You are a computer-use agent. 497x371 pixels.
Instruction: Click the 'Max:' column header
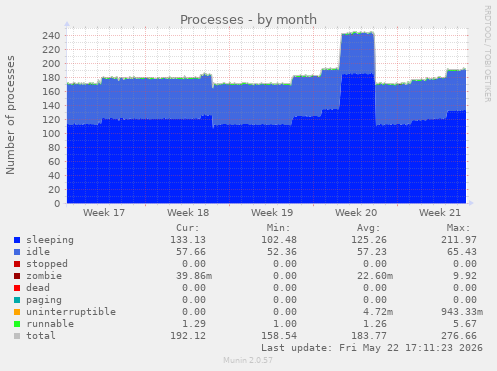pos(459,228)
